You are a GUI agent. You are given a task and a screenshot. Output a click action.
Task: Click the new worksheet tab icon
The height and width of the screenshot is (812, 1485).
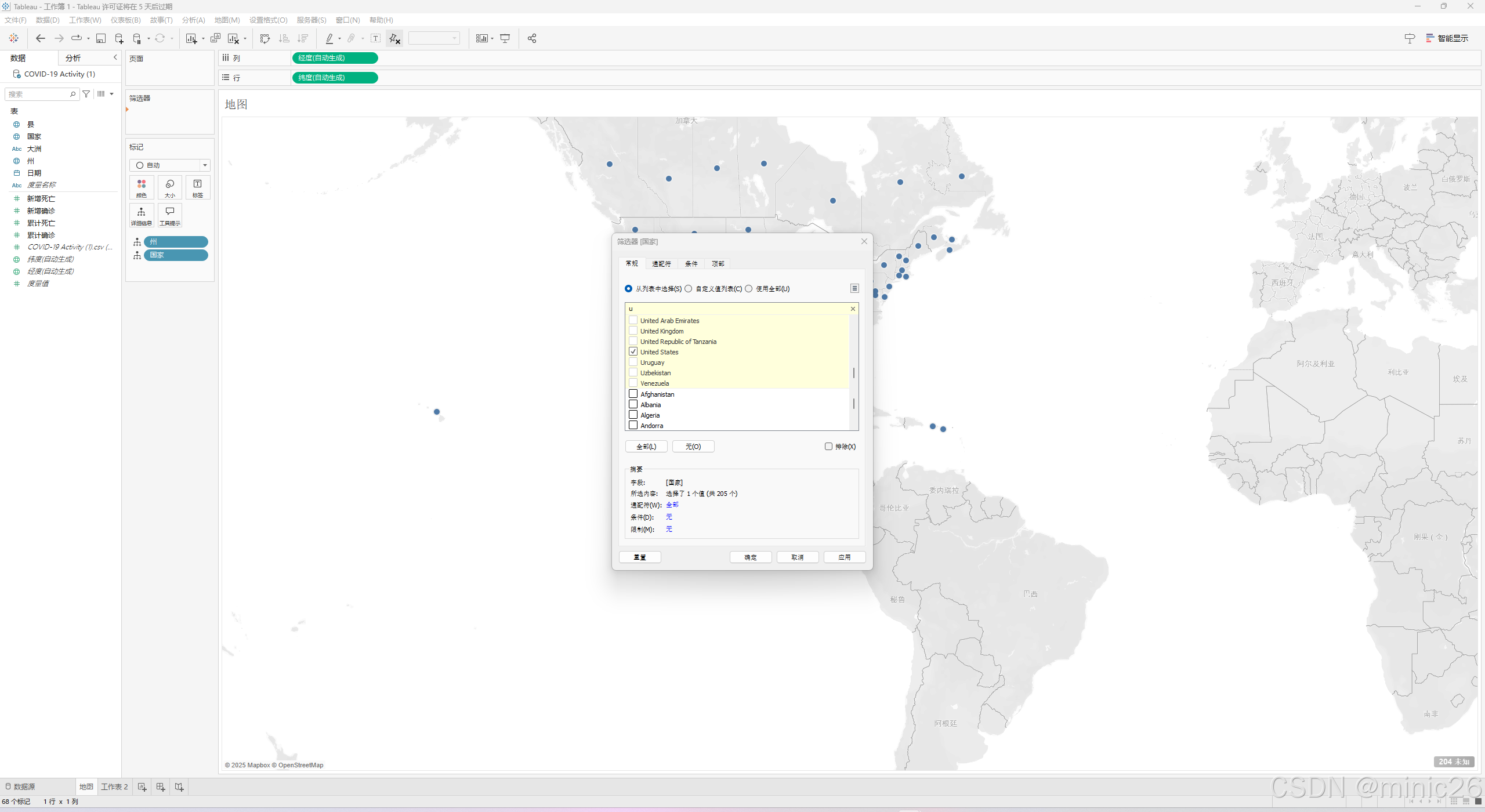[142, 787]
